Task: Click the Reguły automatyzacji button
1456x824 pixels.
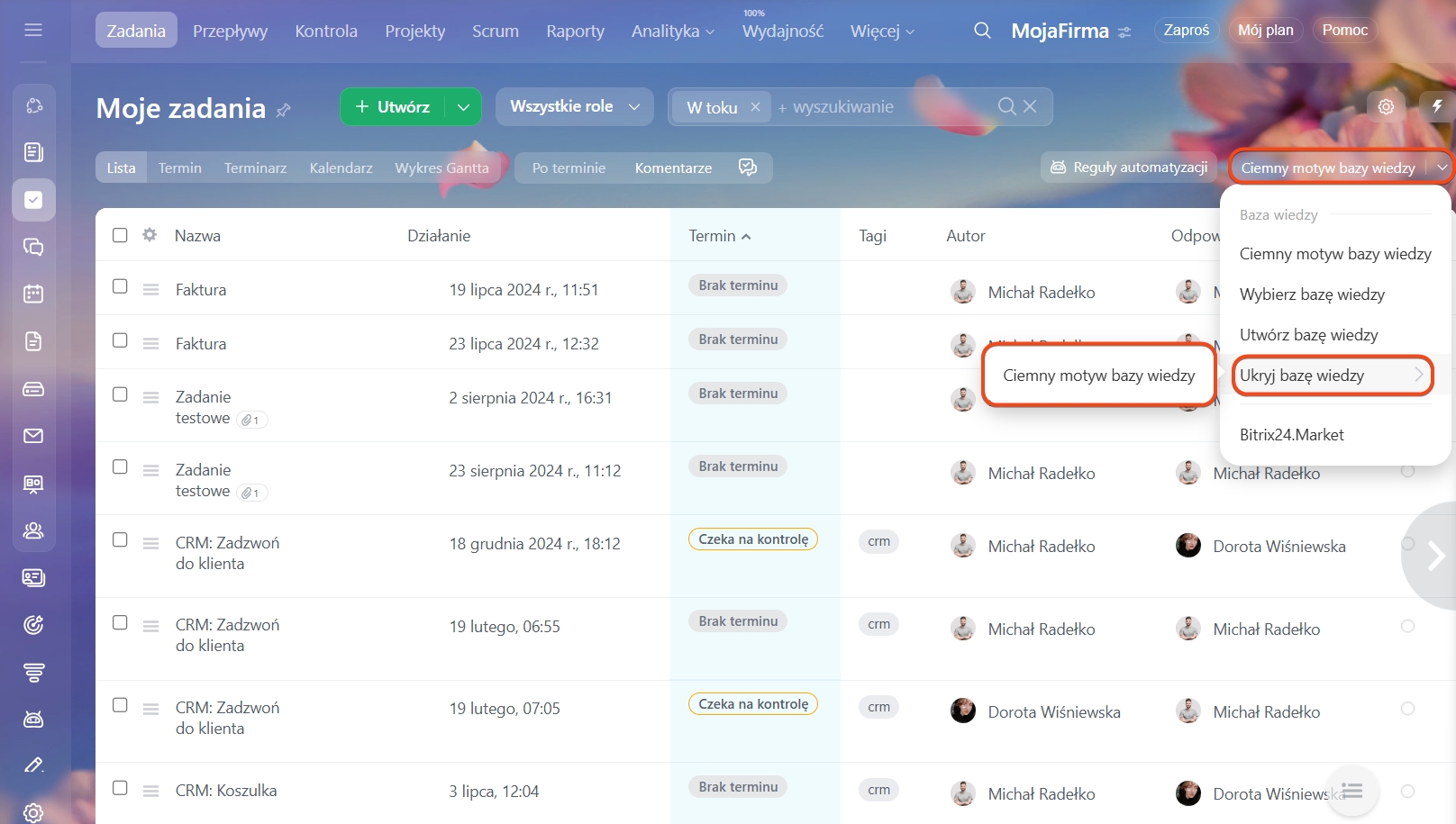Action: click(1129, 168)
